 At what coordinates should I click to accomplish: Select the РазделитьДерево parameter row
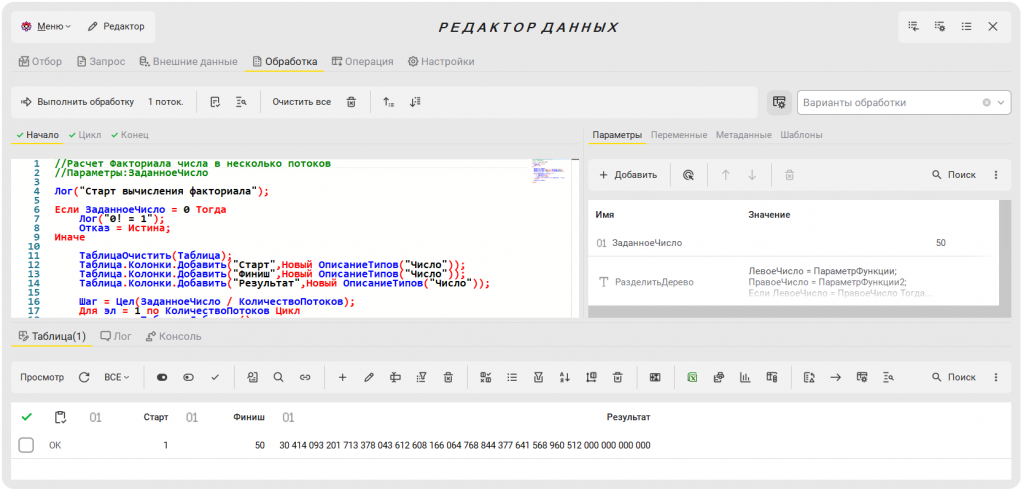tap(793, 281)
